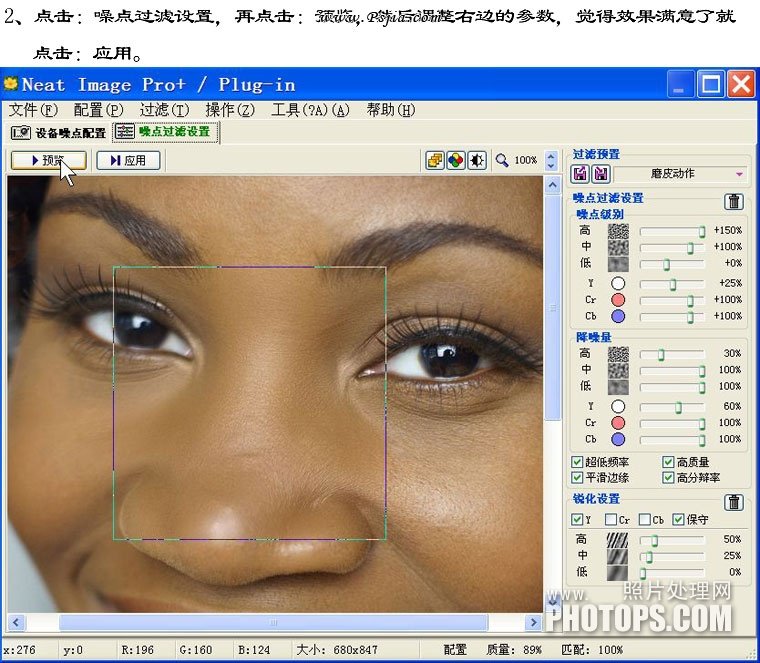
Task: Toggle the 高质量 checkbox
Action: tap(668, 462)
